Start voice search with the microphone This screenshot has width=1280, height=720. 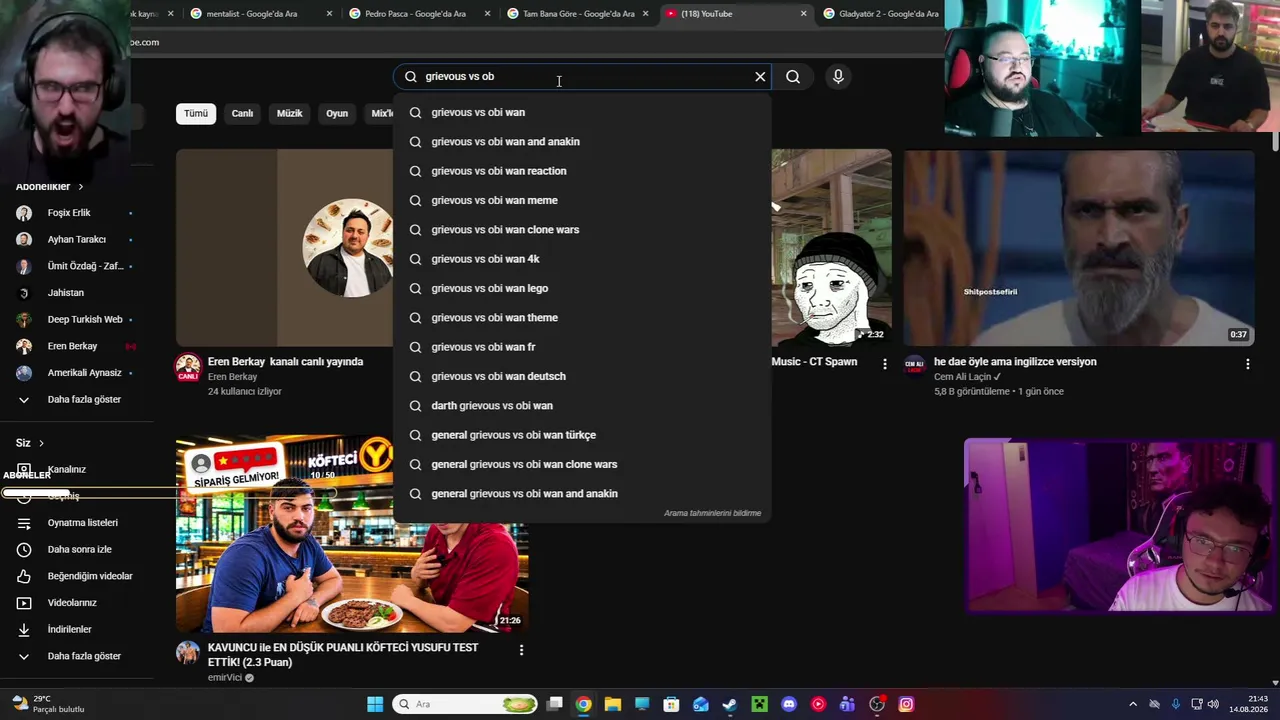tap(838, 76)
